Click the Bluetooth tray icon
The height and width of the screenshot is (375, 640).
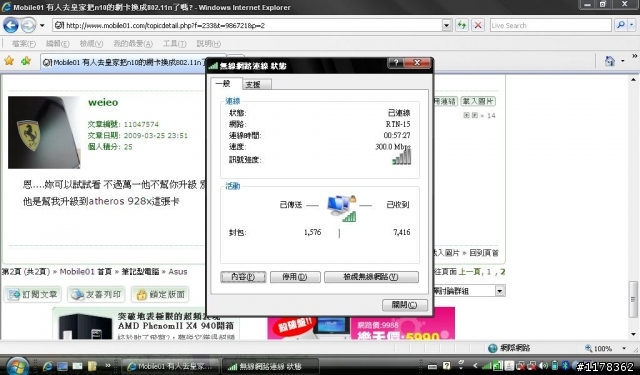tap(565, 366)
